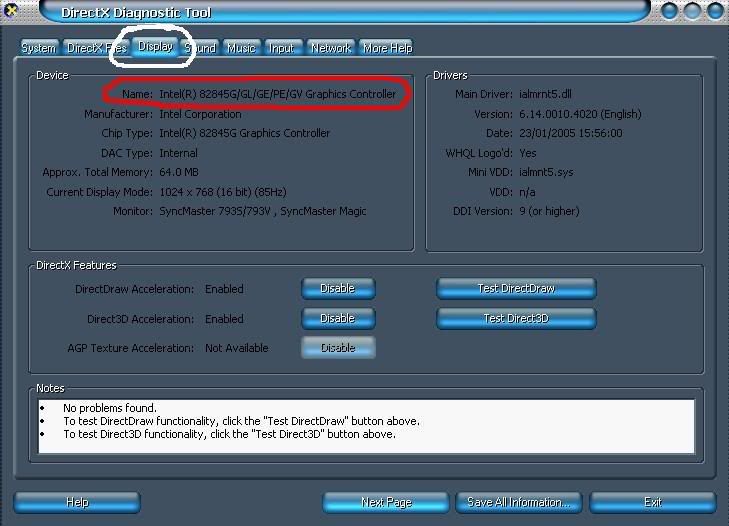
Task: Click Disable button for AGP Texture Acceleration
Action: click(x=338, y=348)
